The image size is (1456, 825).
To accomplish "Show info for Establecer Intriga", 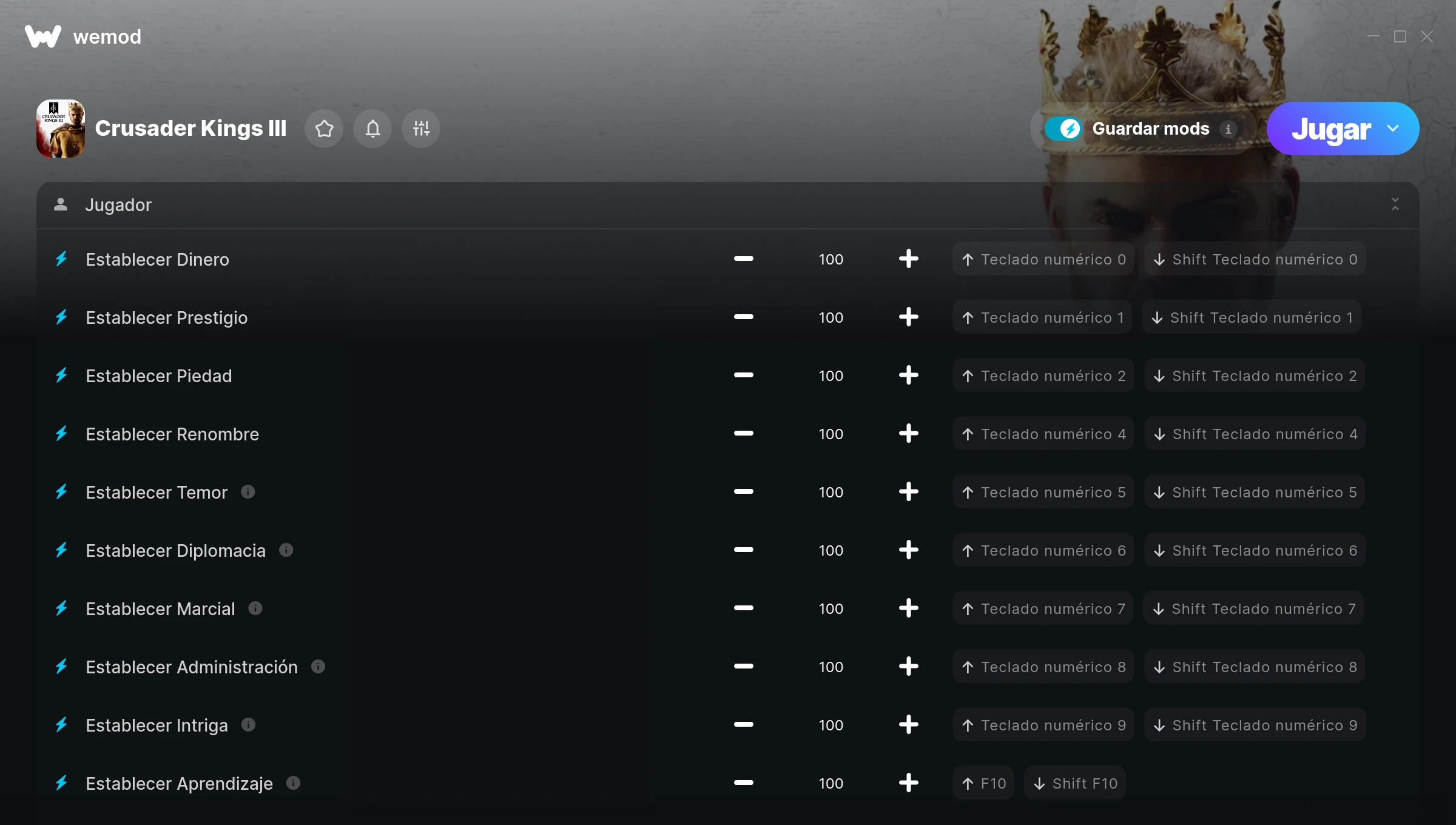I will pos(248,724).
